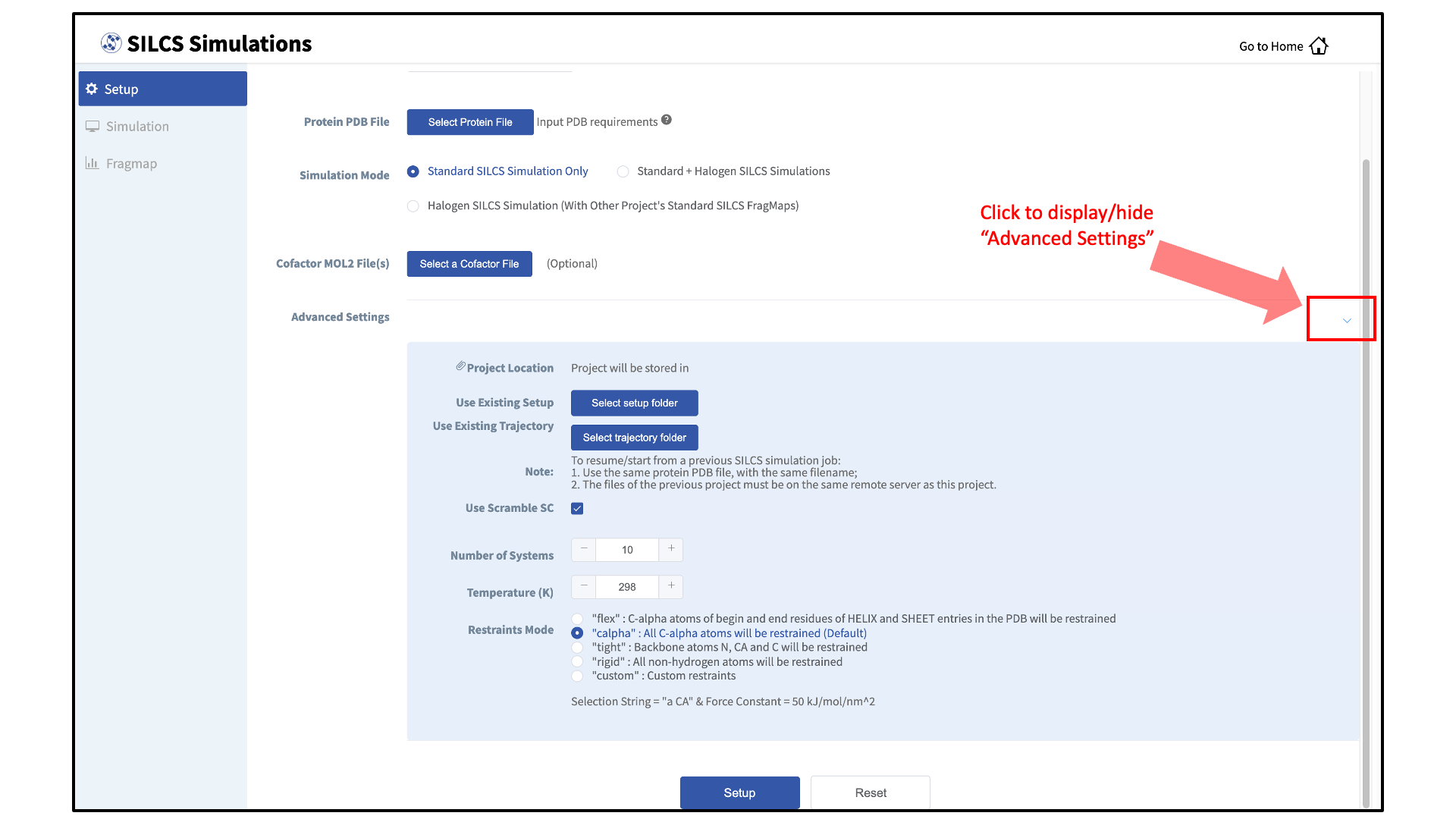
Task: Click the Fragmap bar chart icon
Action: pyautogui.click(x=93, y=163)
